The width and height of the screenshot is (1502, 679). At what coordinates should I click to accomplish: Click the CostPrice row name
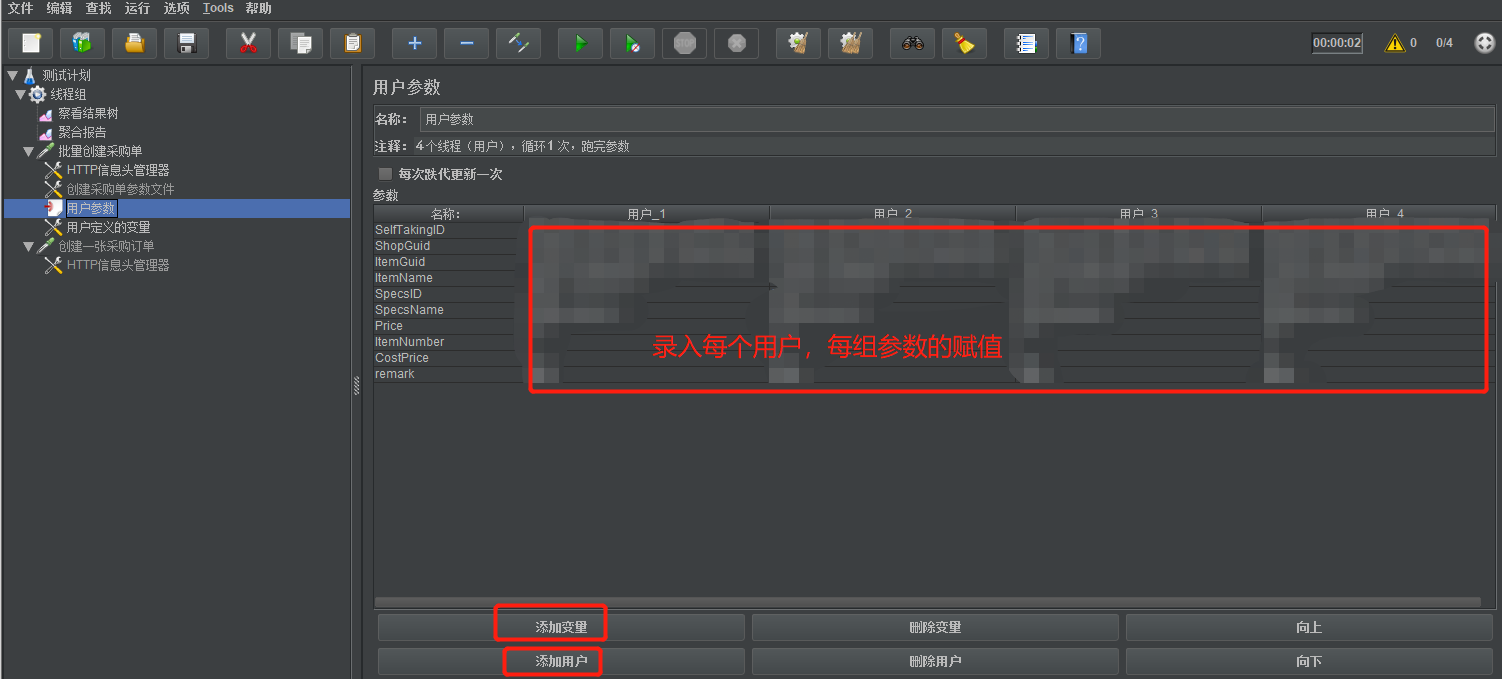402,358
